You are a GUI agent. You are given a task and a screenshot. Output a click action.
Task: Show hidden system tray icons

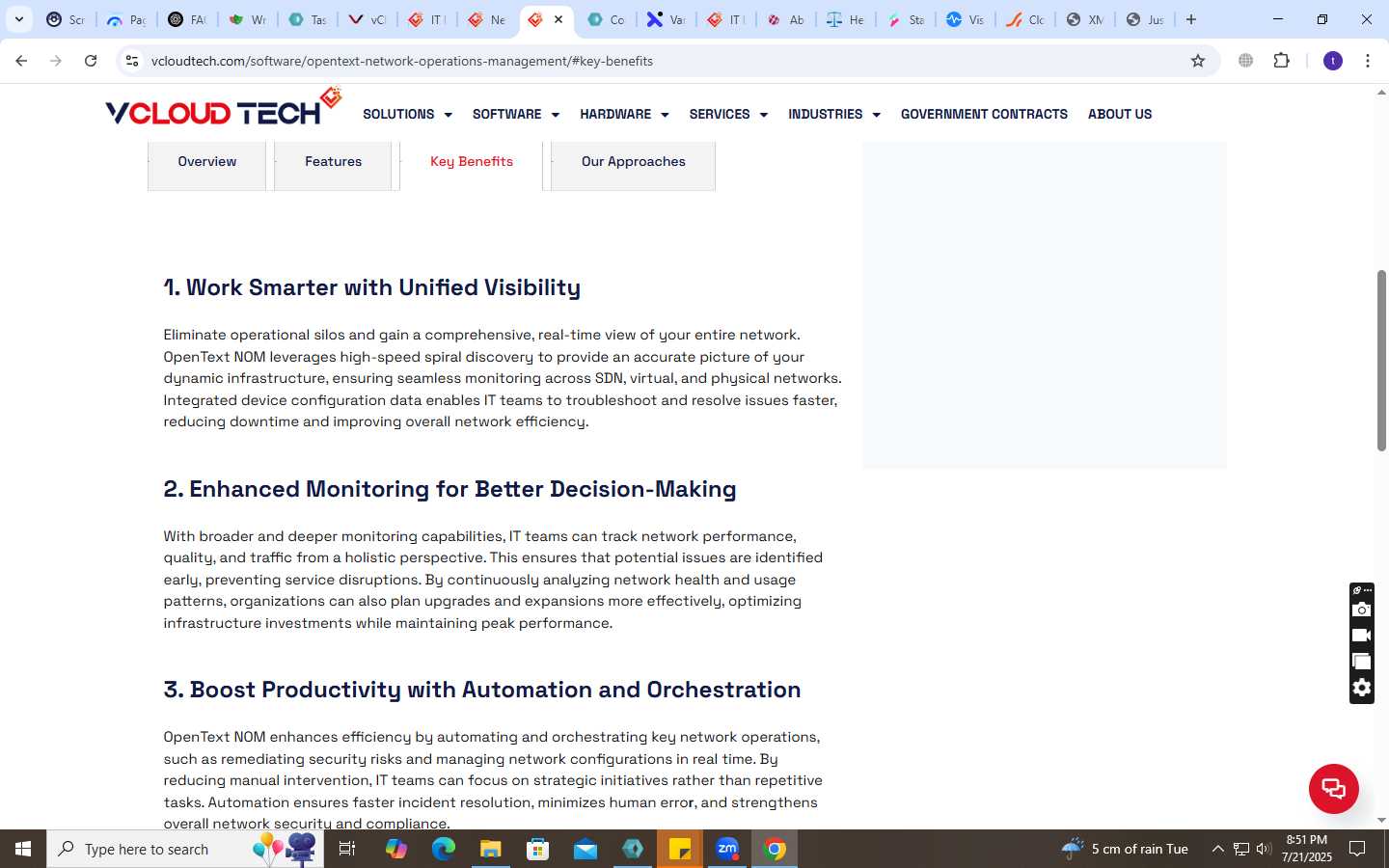pyautogui.click(x=1217, y=849)
